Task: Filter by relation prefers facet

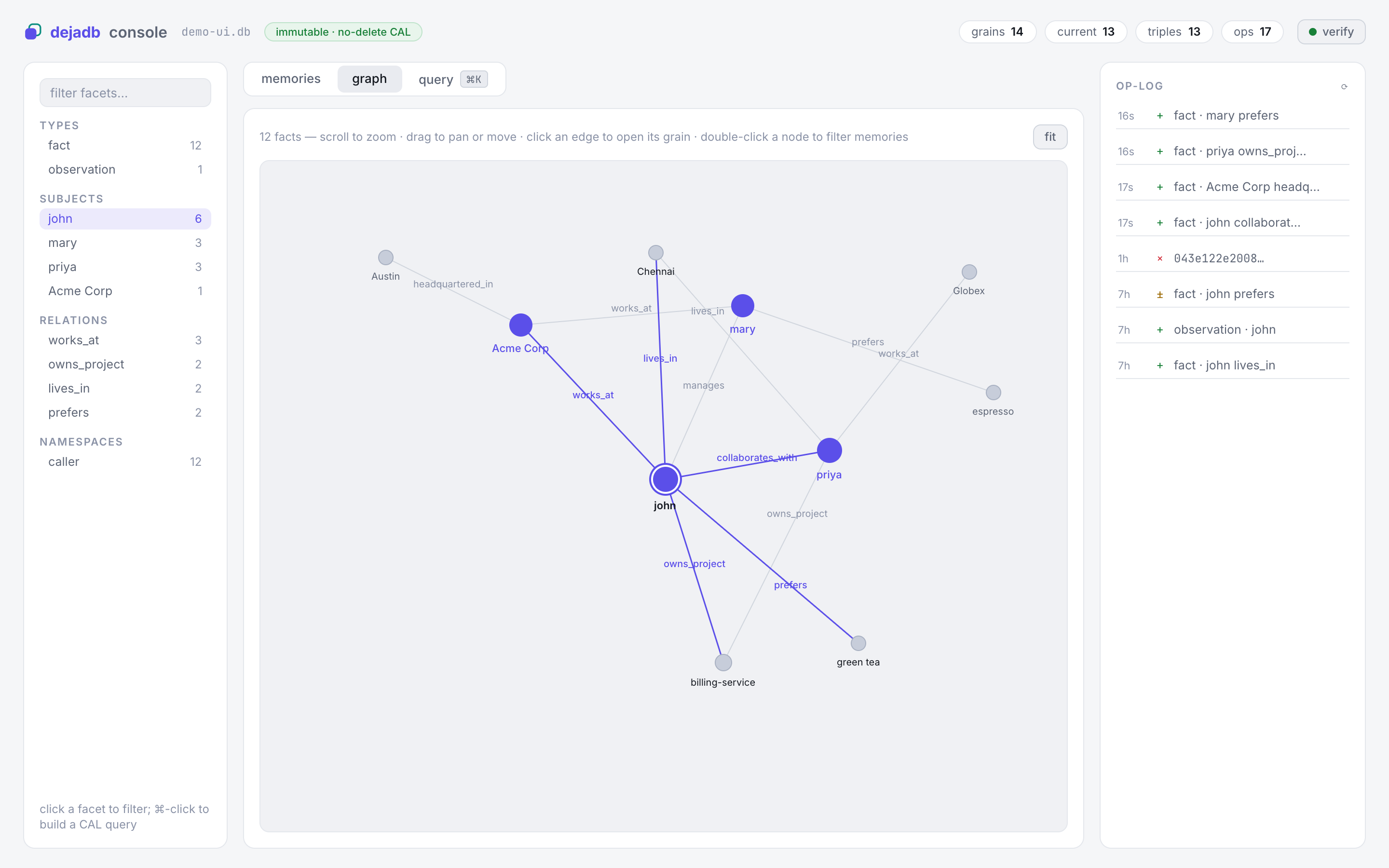Action: coord(125,413)
